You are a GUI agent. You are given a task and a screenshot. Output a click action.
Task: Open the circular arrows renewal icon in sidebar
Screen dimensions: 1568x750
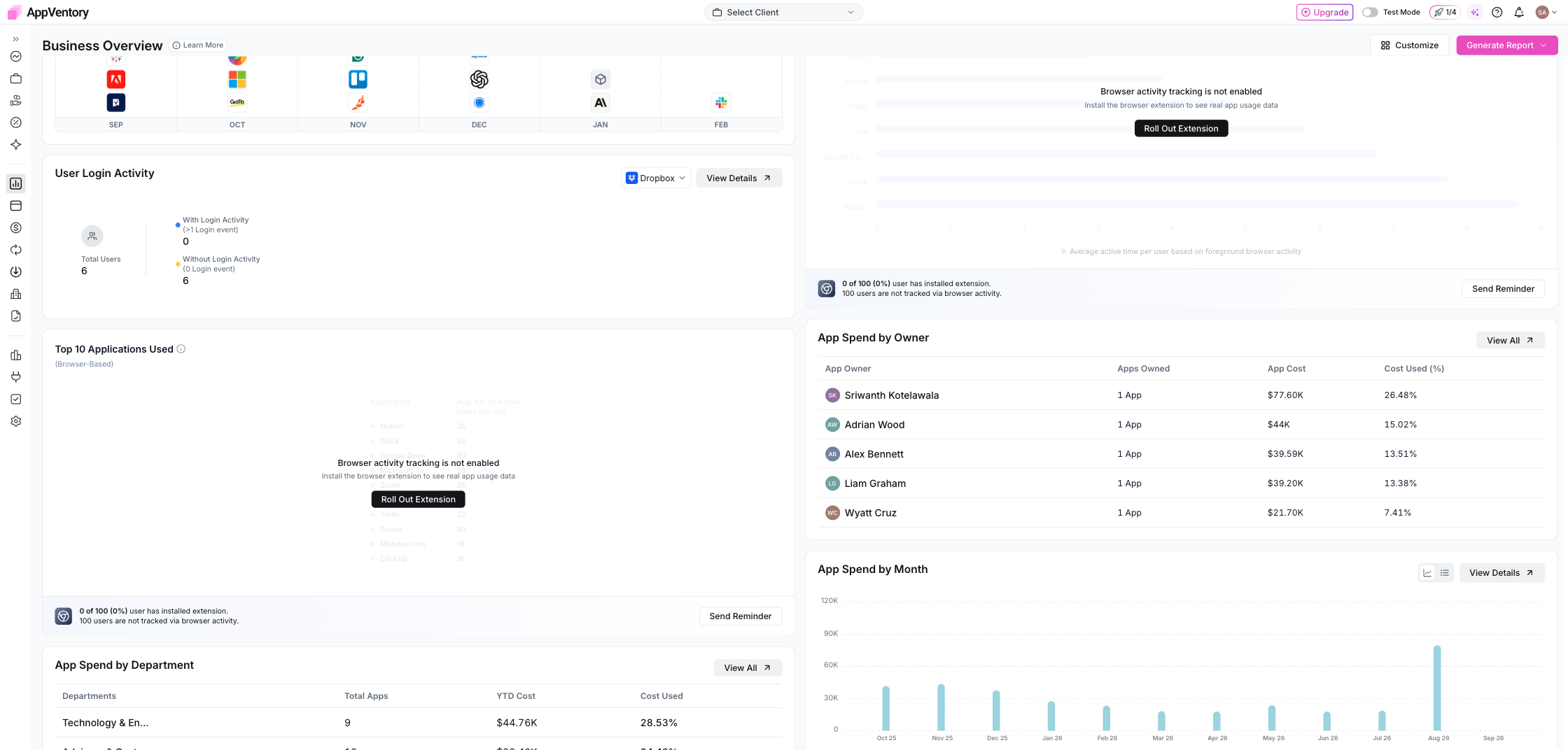(15, 250)
